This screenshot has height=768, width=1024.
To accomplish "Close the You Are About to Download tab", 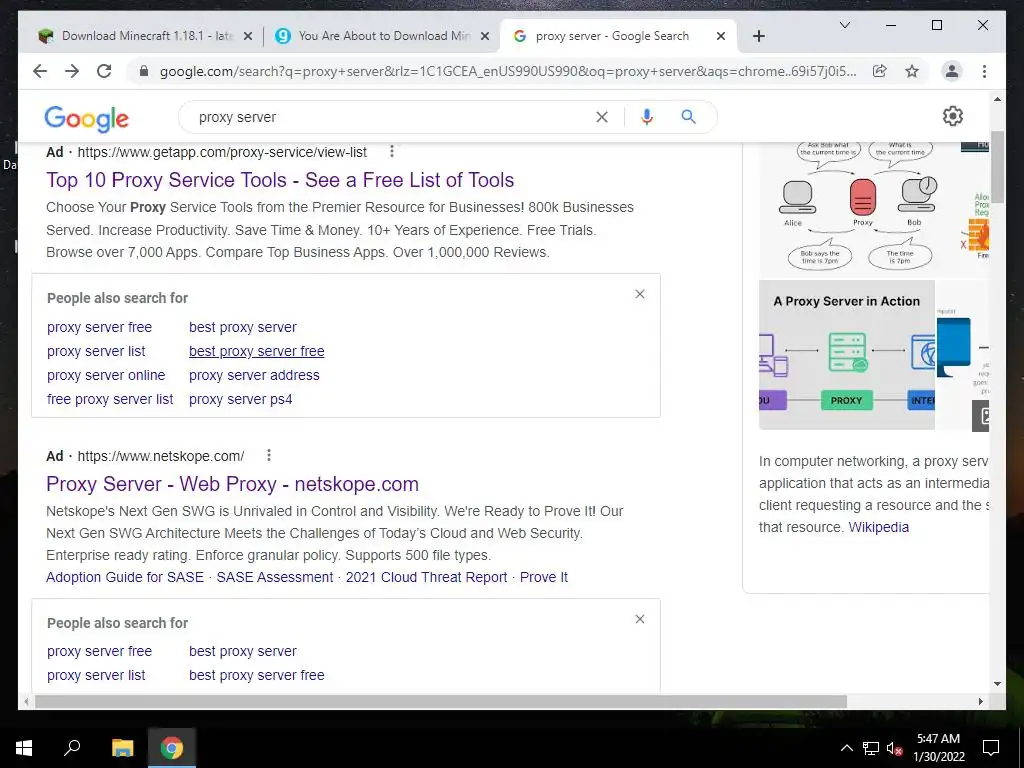I will click(485, 36).
